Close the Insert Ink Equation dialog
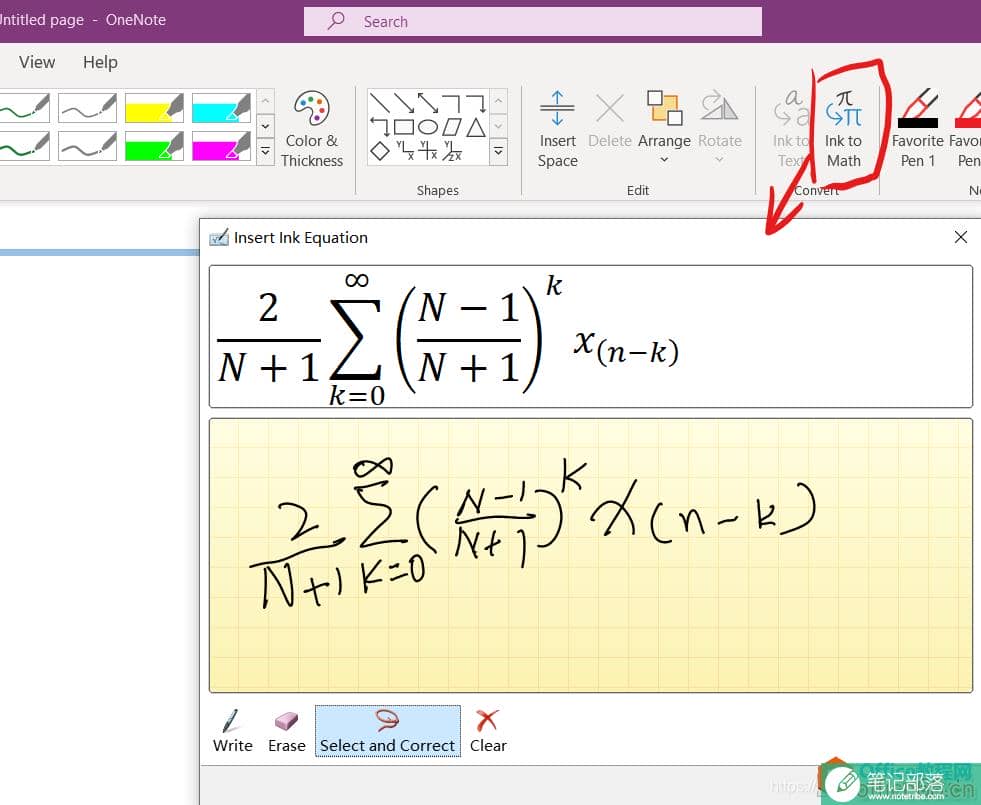The height and width of the screenshot is (805, 981). click(961, 237)
